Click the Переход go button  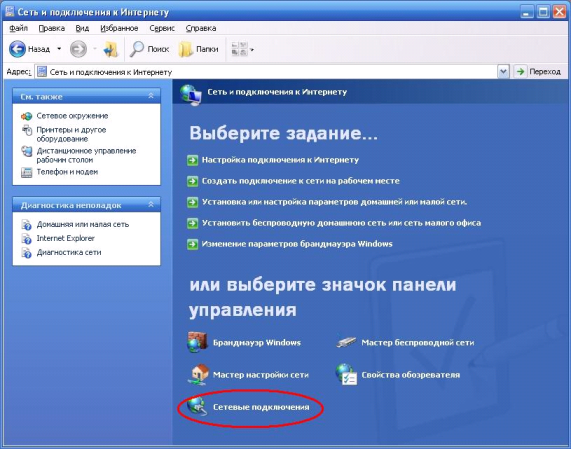538,72
